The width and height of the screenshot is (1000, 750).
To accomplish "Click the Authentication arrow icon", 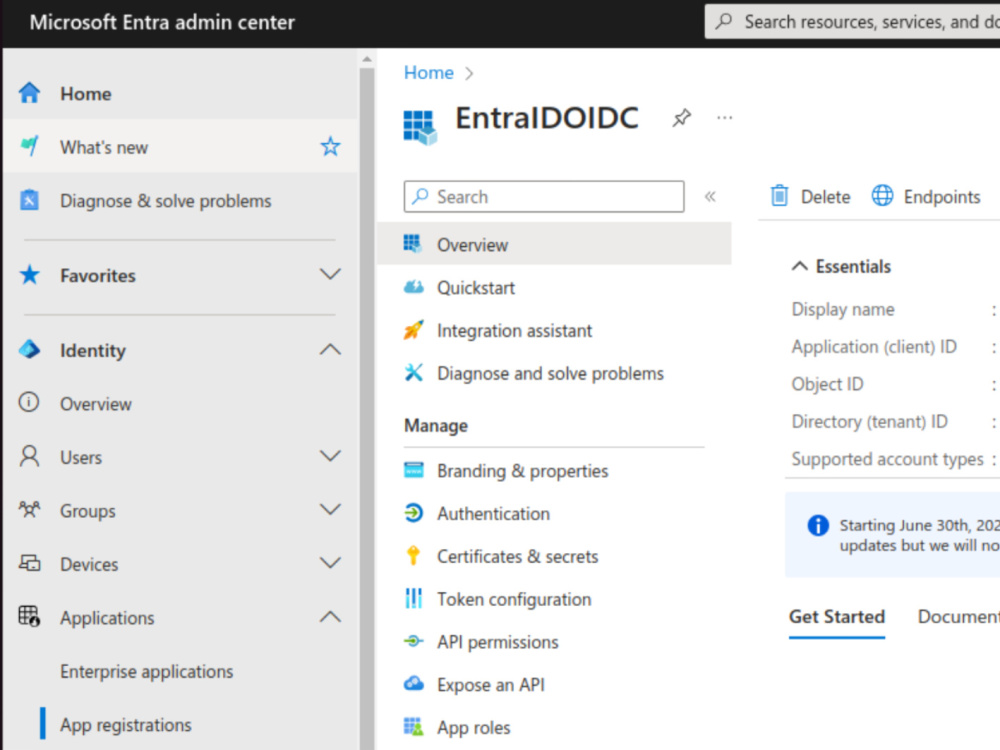I will coord(413,513).
